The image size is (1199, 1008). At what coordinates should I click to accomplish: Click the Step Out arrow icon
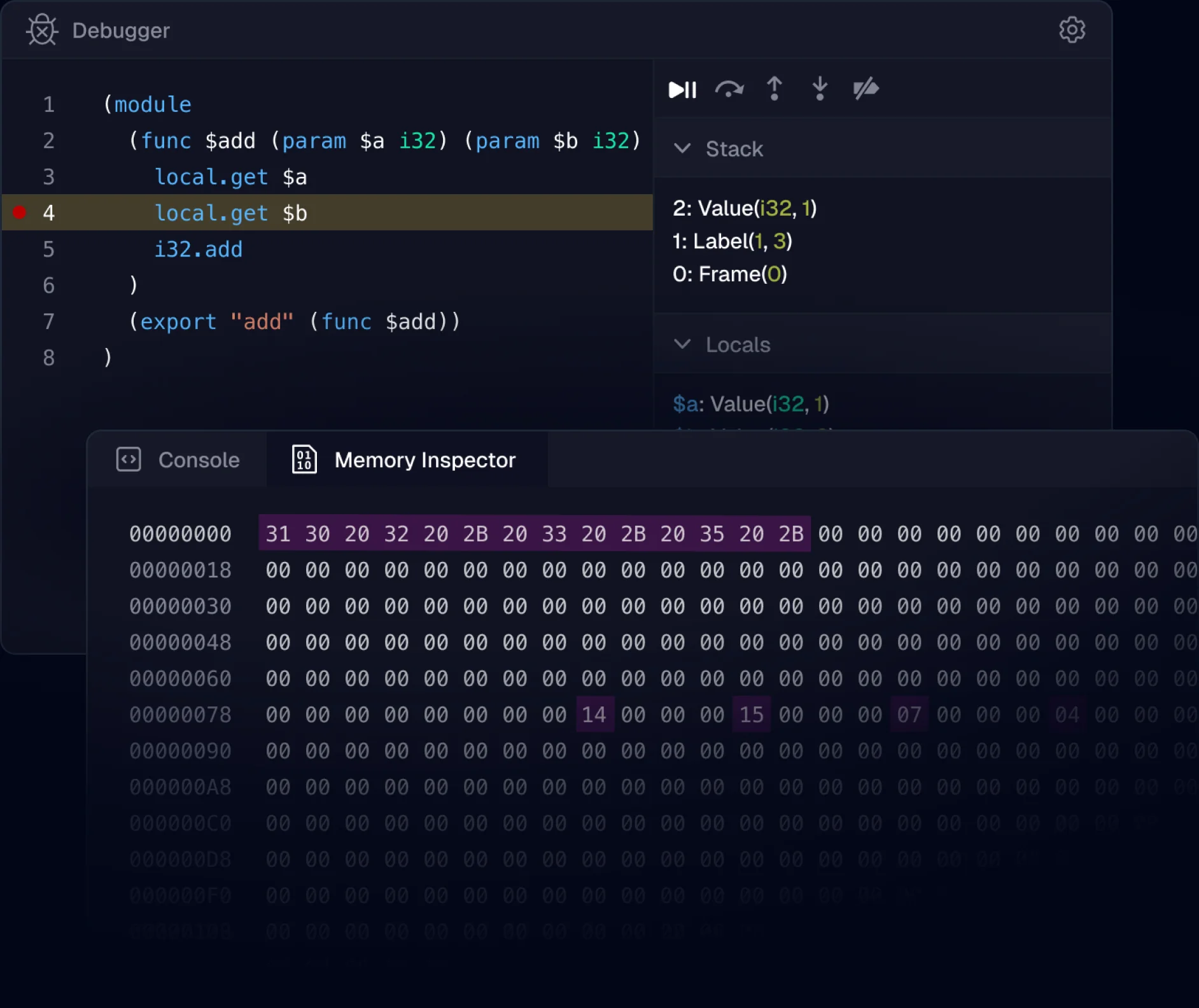pyautogui.click(x=775, y=89)
